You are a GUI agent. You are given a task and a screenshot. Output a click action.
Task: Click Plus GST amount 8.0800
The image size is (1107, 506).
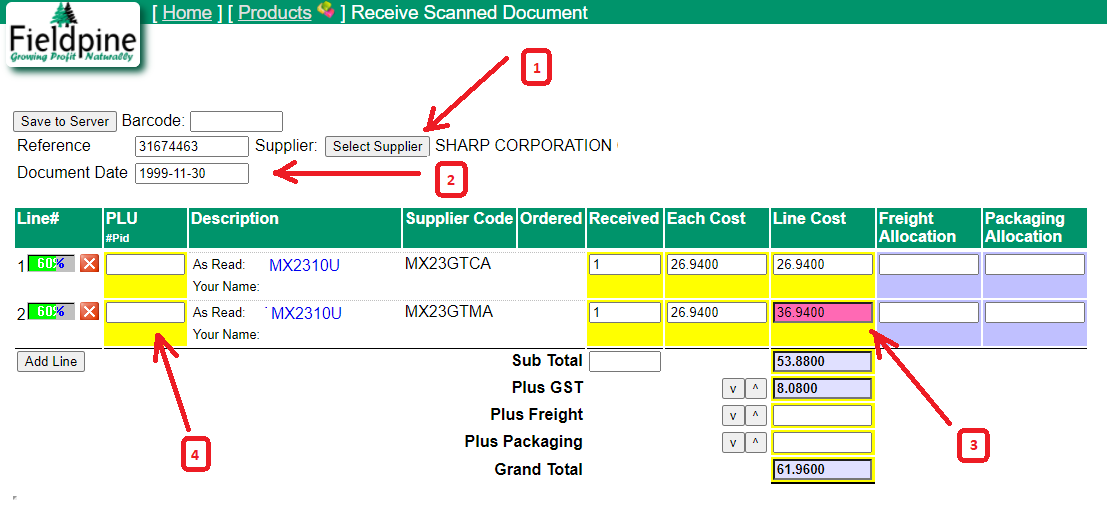click(x=822, y=388)
